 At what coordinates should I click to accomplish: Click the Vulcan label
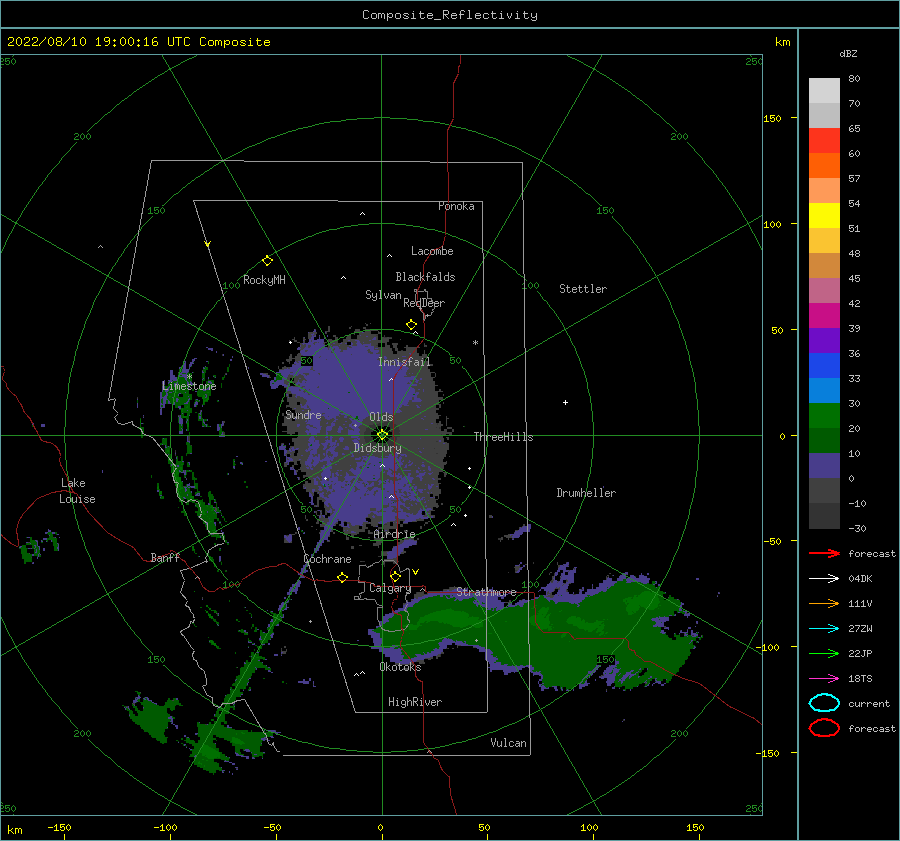click(x=508, y=743)
